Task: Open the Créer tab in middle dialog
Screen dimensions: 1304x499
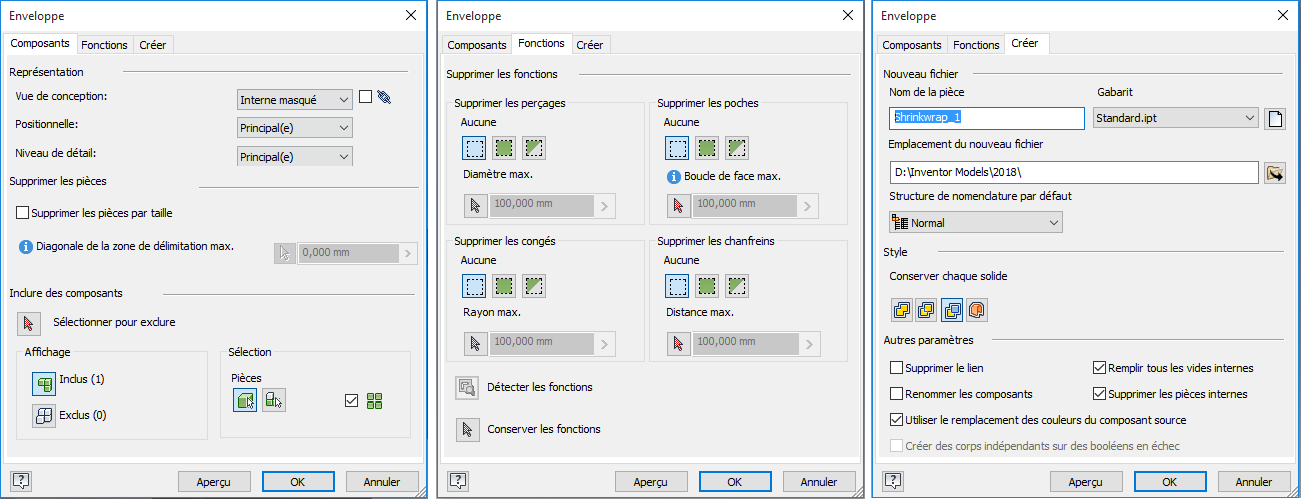Action: click(x=589, y=45)
